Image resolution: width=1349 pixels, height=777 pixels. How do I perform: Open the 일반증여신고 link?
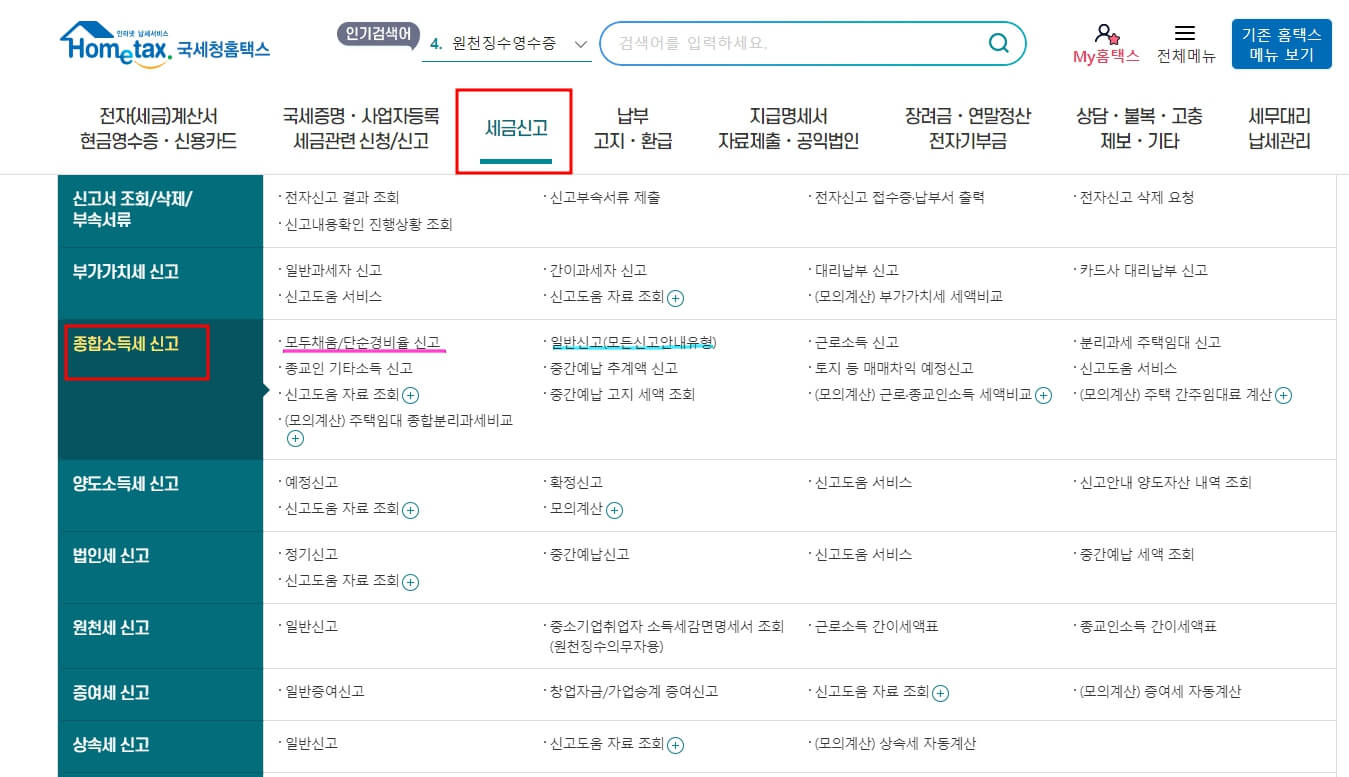pyautogui.click(x=321, y=693)
